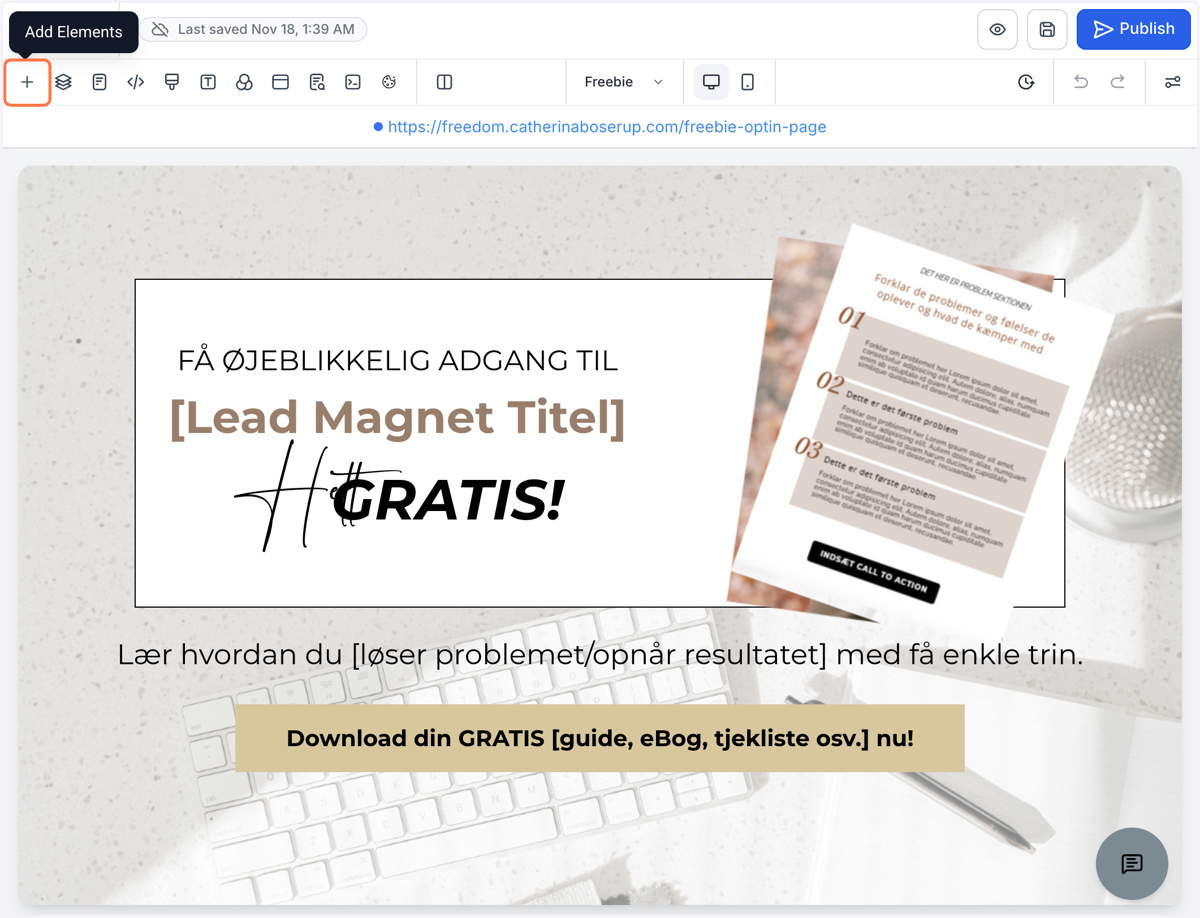Click the Download din GRATIS button
Screen dimensions: 1200x918
(600, 738)
